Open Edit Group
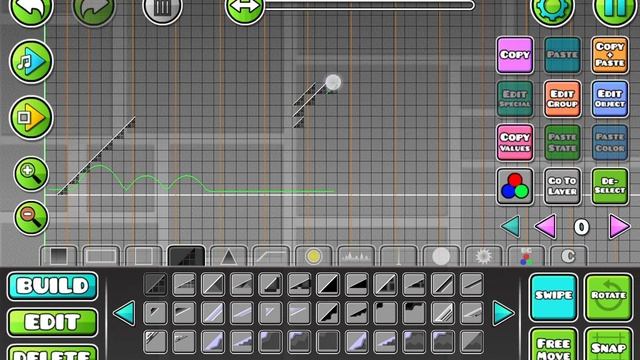 (562, 98)
